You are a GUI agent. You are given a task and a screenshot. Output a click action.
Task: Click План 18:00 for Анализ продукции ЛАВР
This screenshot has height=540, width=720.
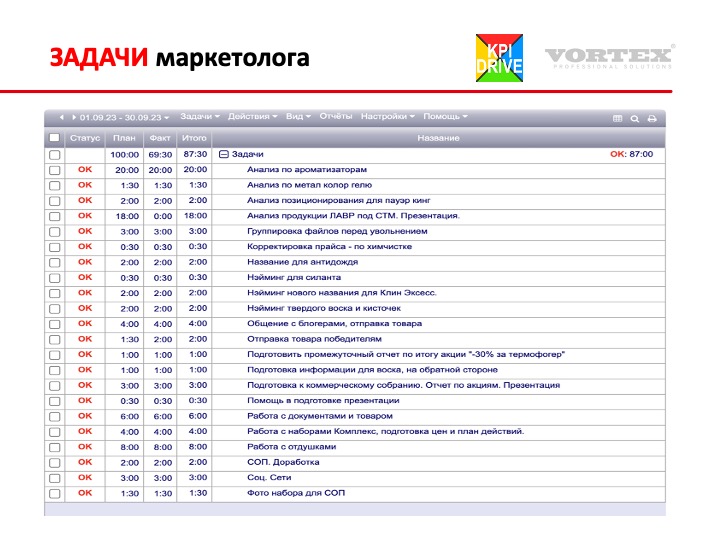(x=127, y=216)
